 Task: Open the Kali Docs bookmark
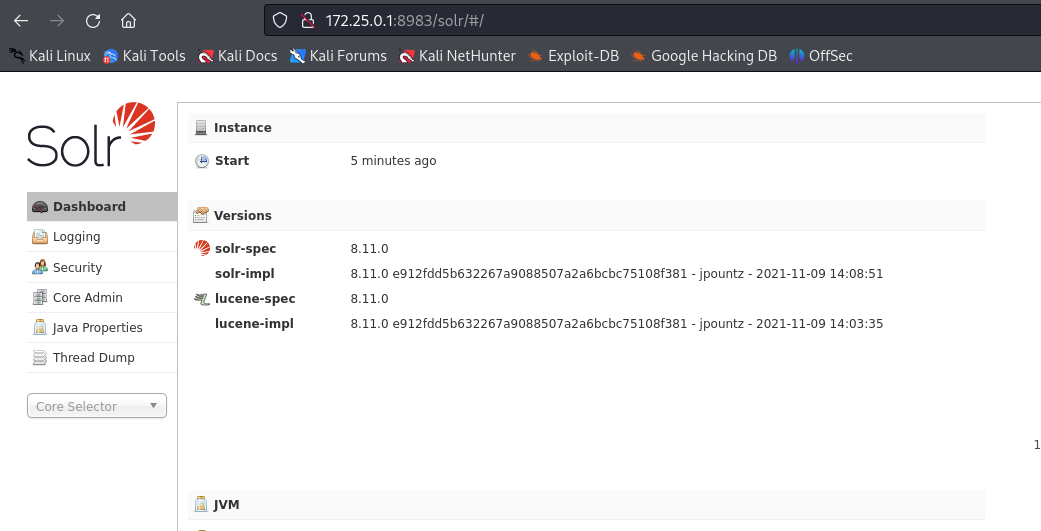point(238,56)
